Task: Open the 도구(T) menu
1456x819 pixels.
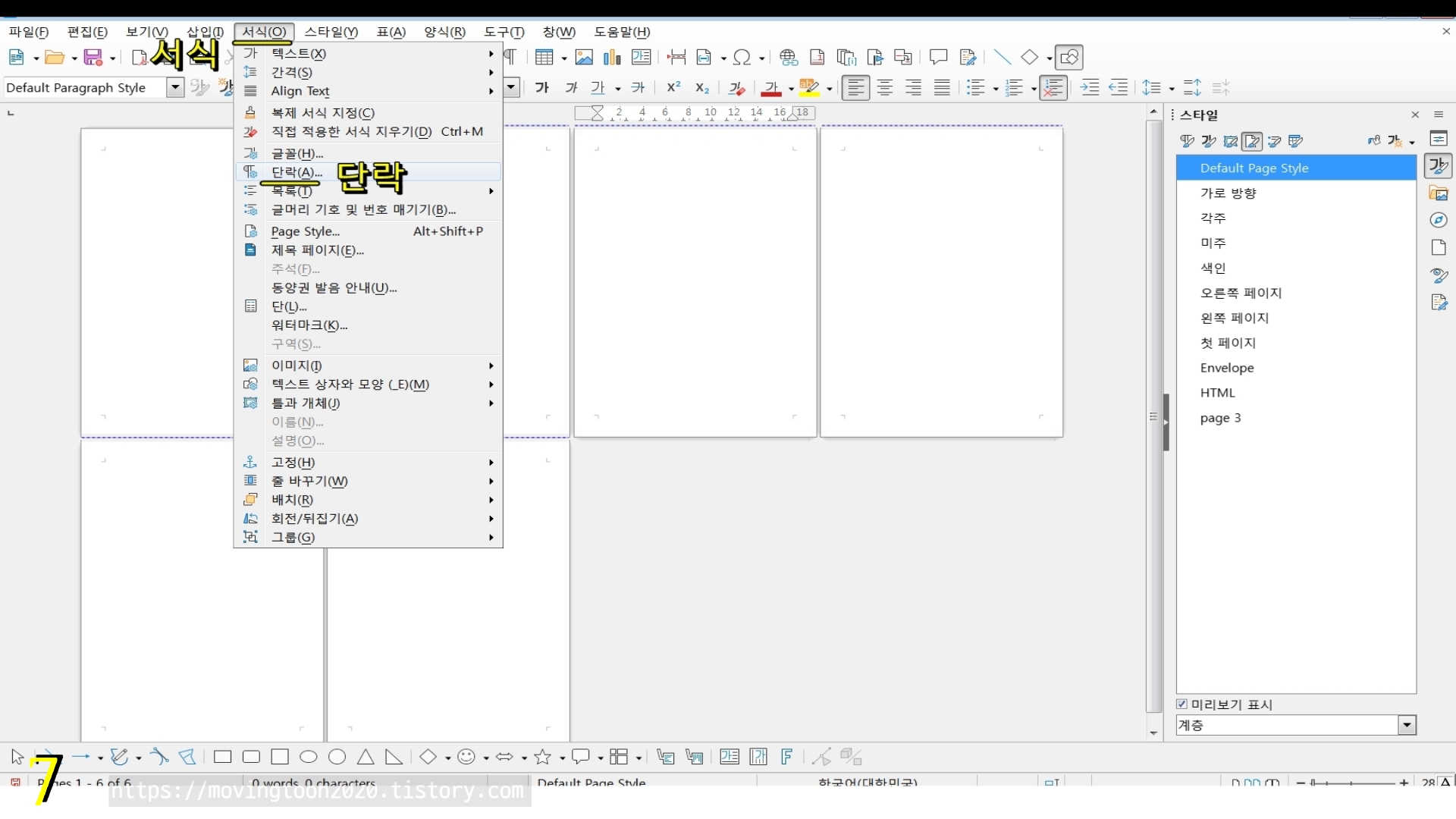Action: [x=504, y=32]
